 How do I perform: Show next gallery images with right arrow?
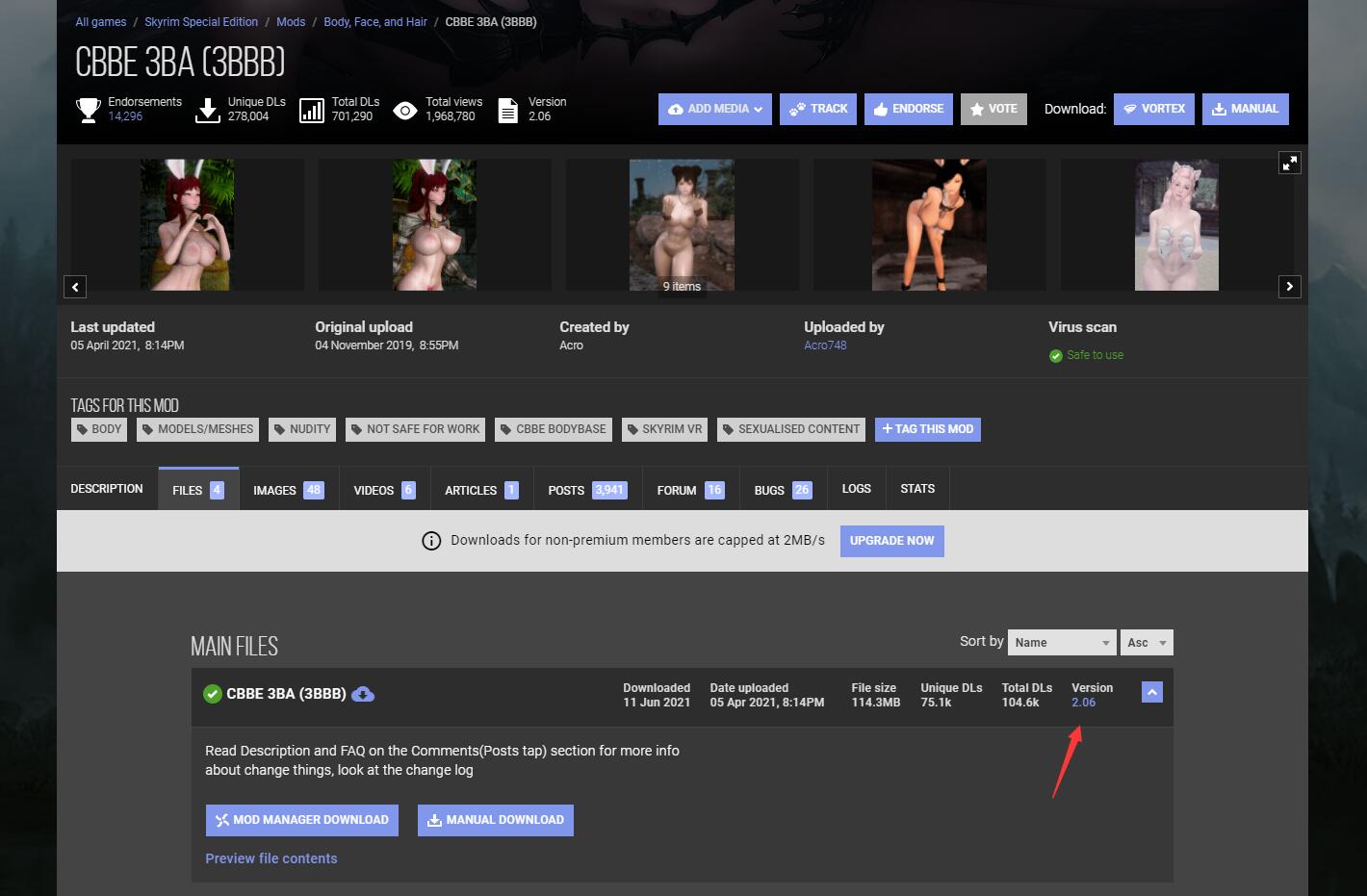[1290, 286]
